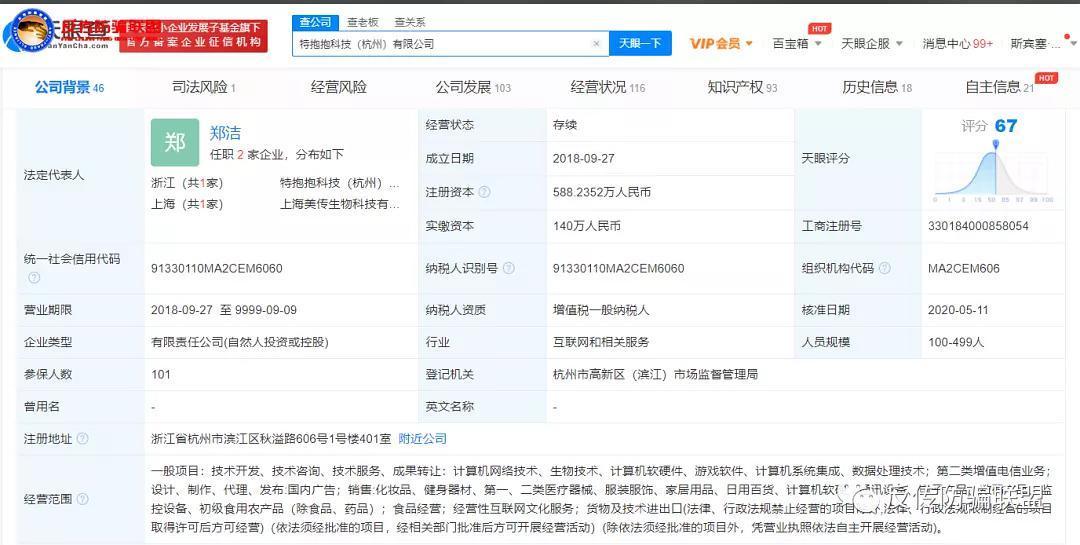
Task: Open the 郑洁 legal representative link
Action: pyautogui.click(x=226, y=133)
